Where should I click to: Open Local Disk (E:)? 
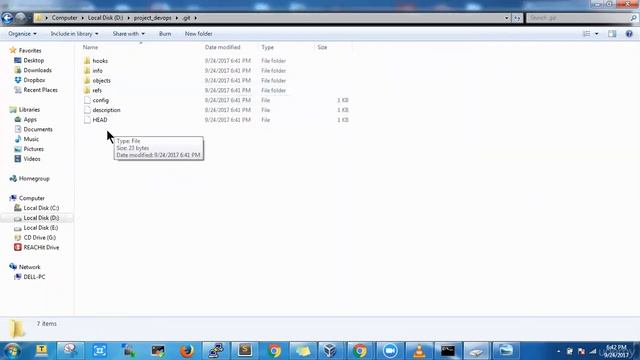click(x=40, y=228)
